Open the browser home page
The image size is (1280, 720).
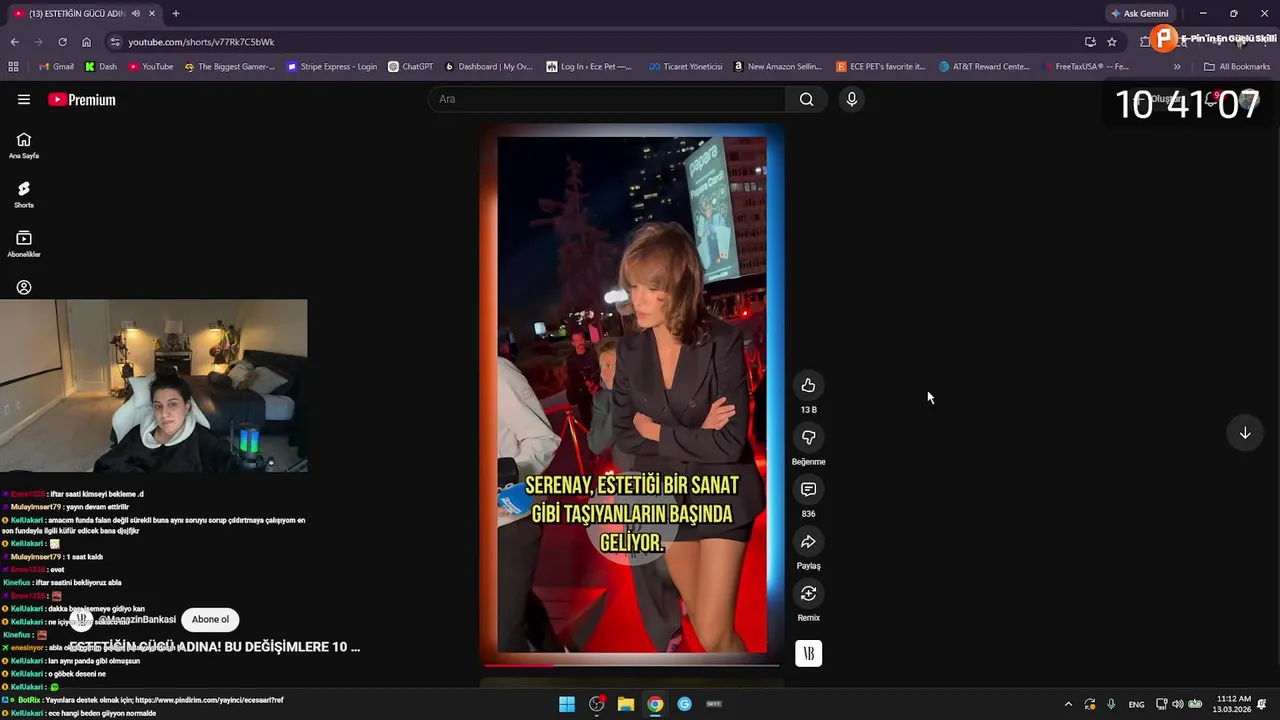click(x=86, y=42)
